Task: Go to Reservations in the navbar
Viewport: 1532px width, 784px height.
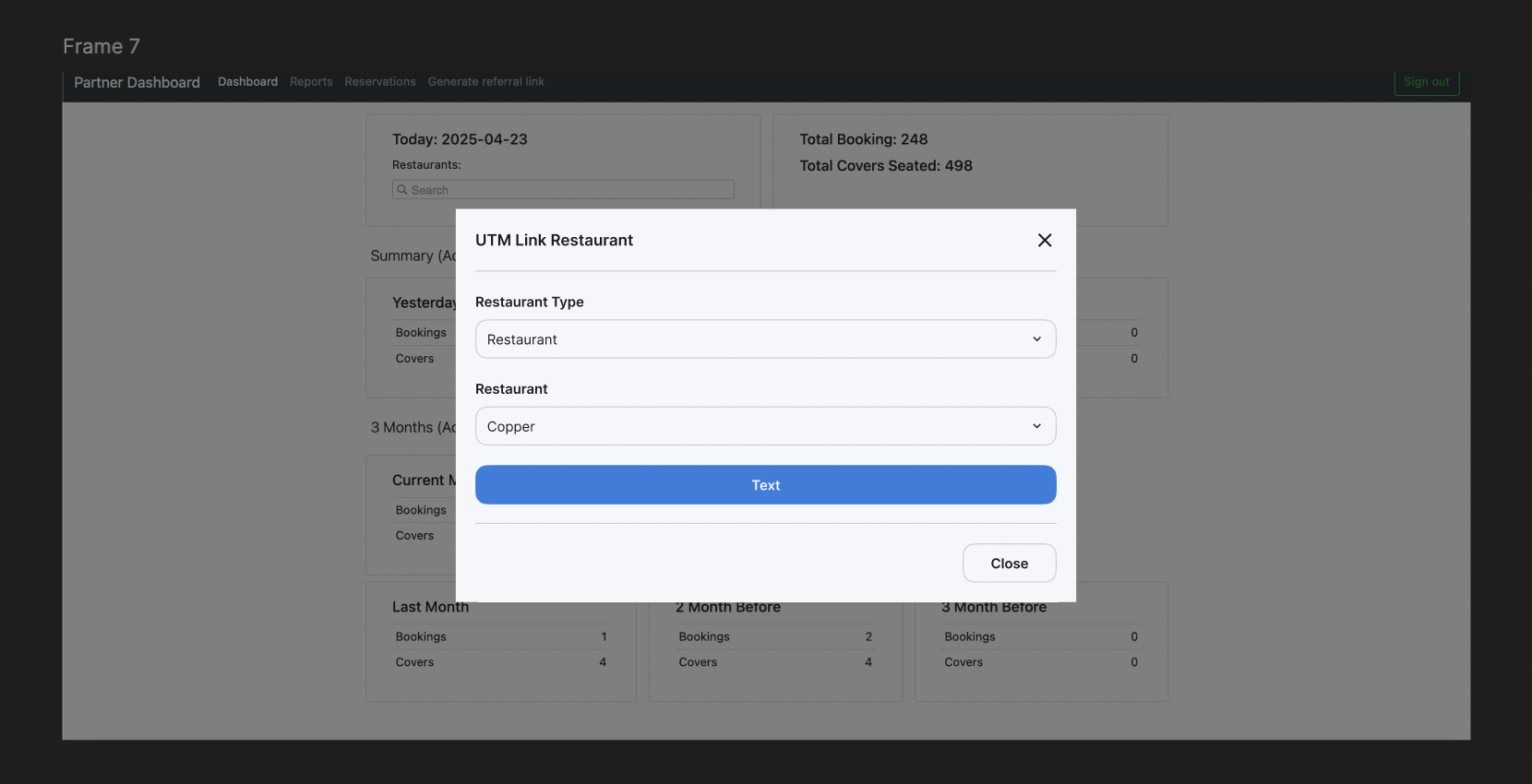Action: pos(380,82)
